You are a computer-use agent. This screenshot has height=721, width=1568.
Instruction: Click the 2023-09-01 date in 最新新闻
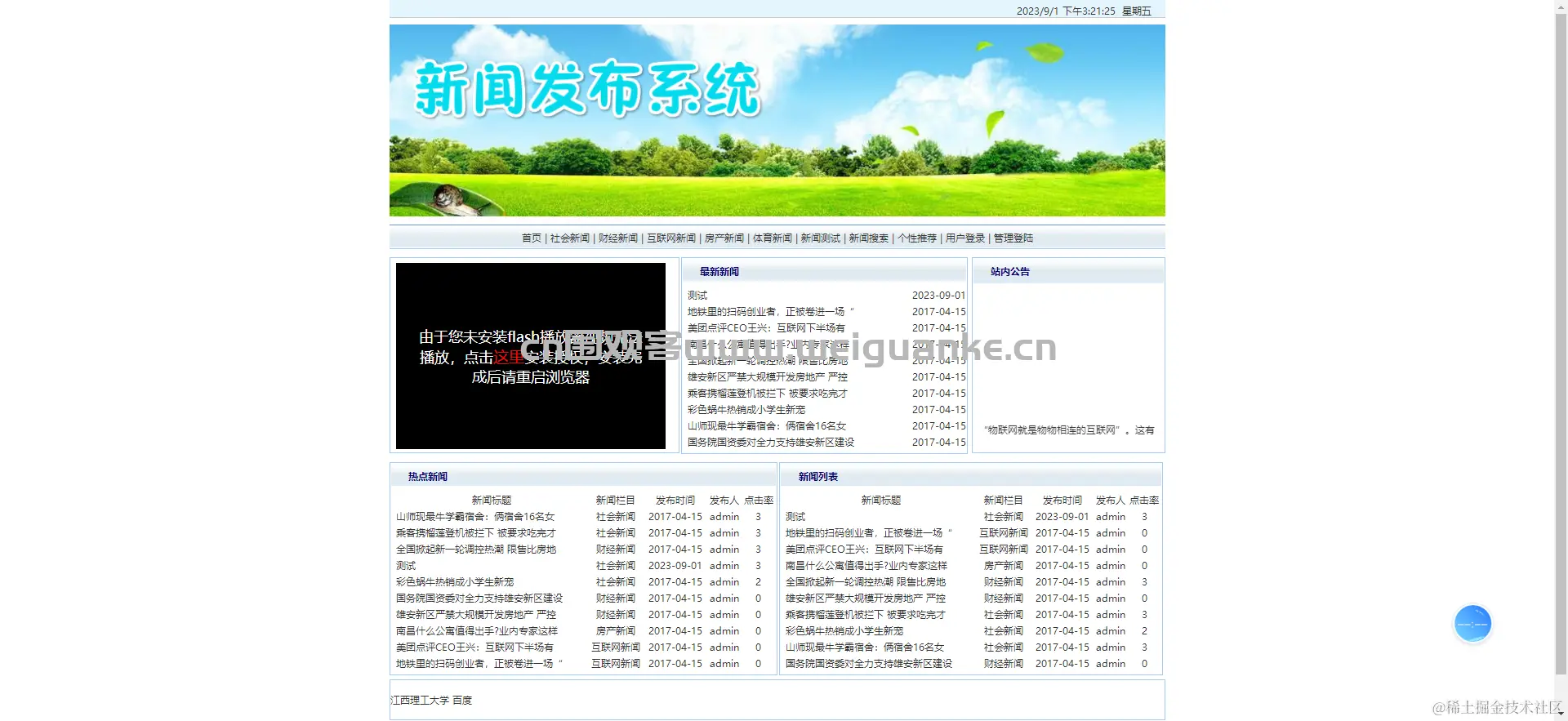tap(938, 296)
